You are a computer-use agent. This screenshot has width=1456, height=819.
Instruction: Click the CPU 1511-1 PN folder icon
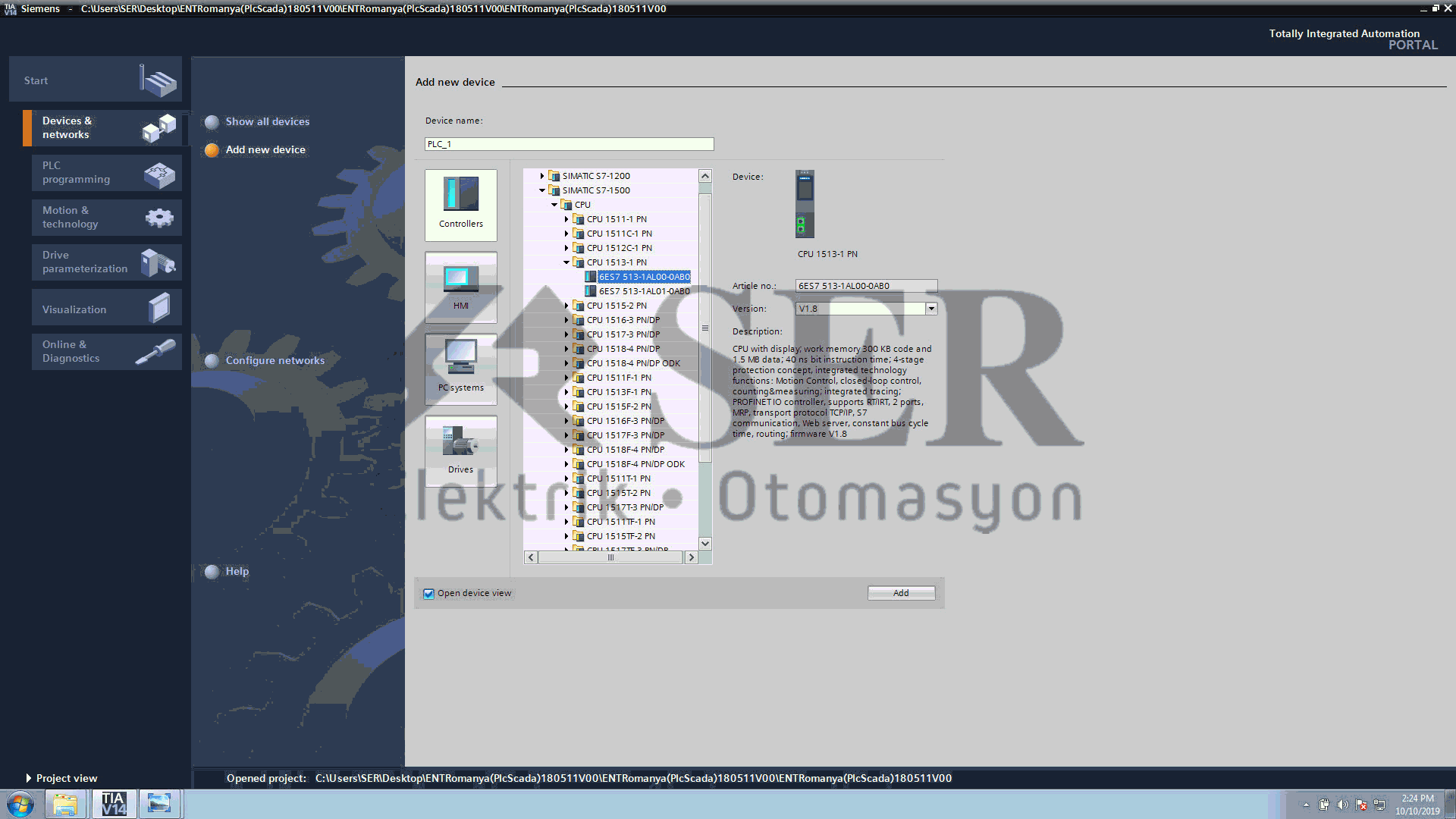tap(579, 219)
